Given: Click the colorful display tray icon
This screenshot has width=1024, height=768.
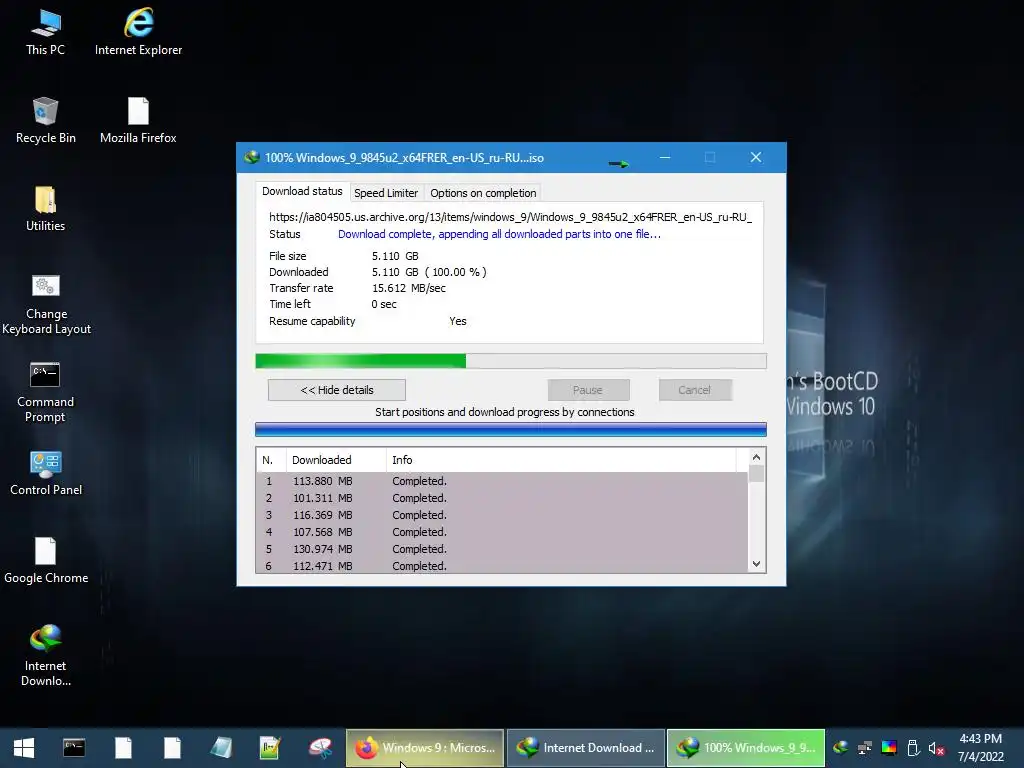Looking at the screenshot, I should click(889, 748).
